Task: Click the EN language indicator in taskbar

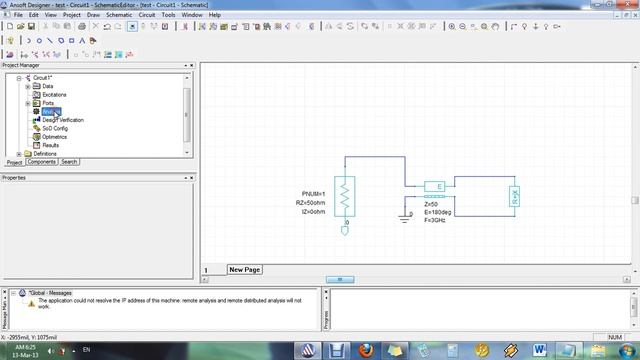Action: click(87, 350)
